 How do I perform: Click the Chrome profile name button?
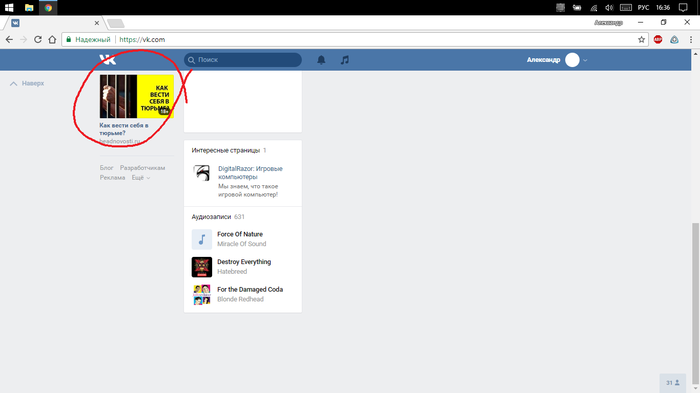[x=608, y=22]
